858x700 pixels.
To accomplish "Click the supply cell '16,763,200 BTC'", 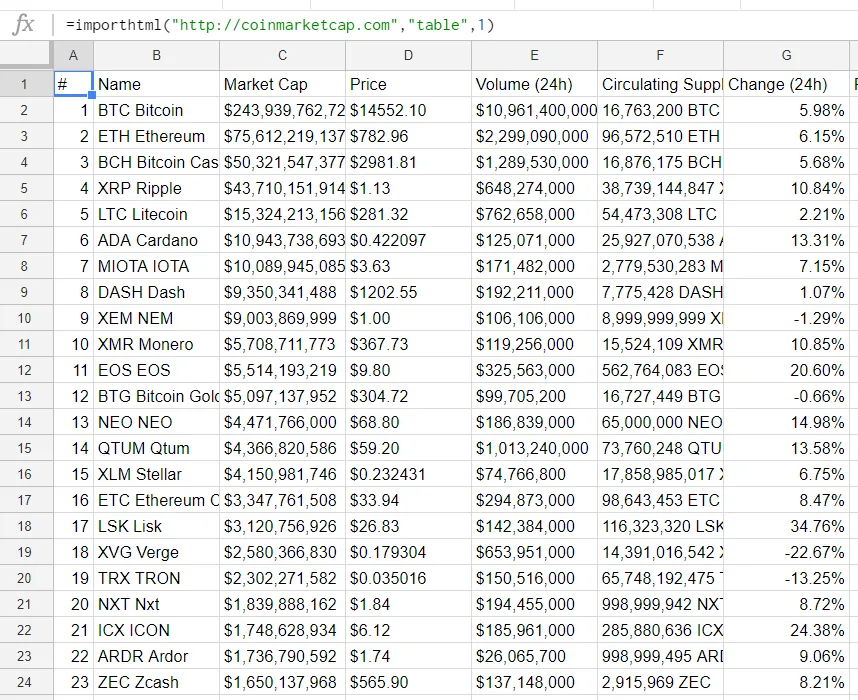I will 660,111.
